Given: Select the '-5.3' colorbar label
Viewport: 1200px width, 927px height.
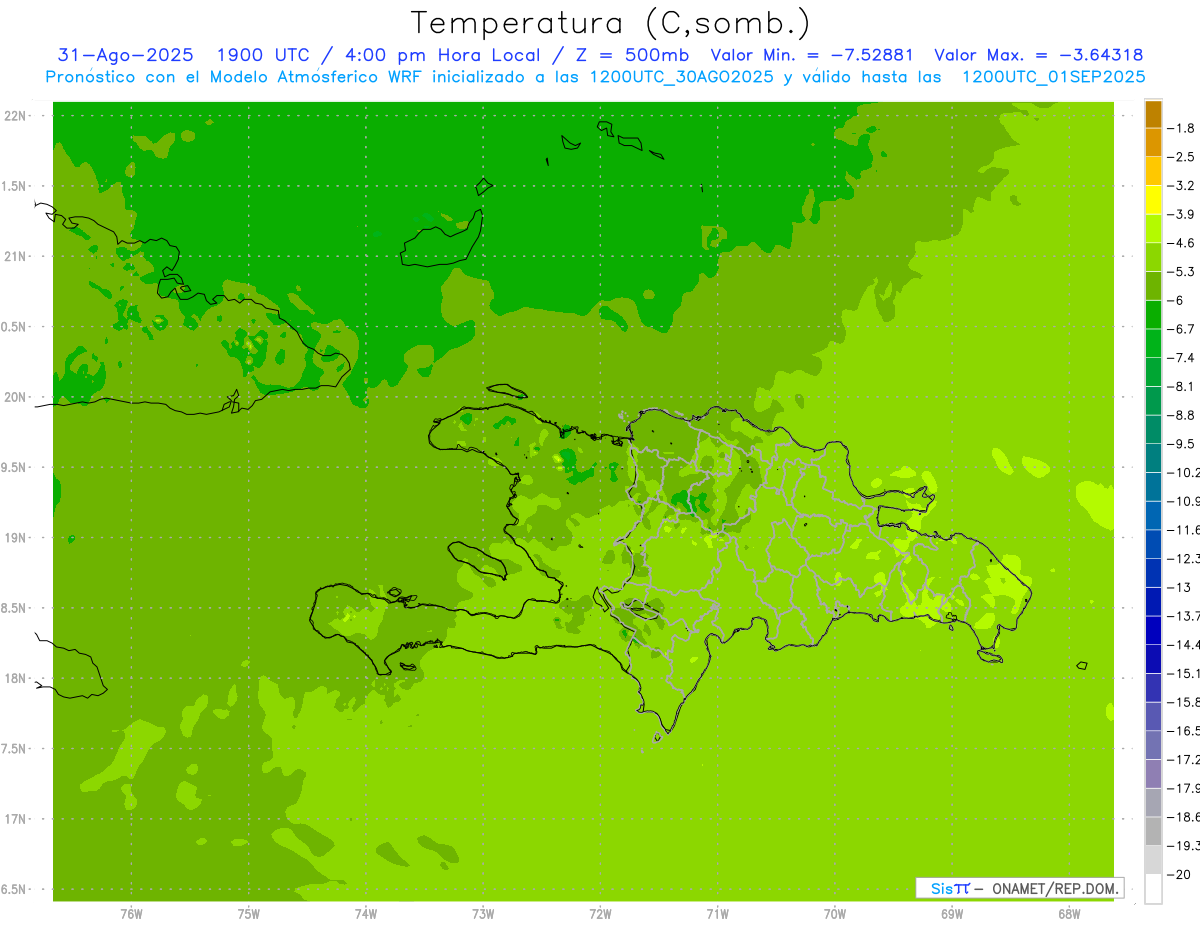Looking at the screenshot, I should [1181, 272].
